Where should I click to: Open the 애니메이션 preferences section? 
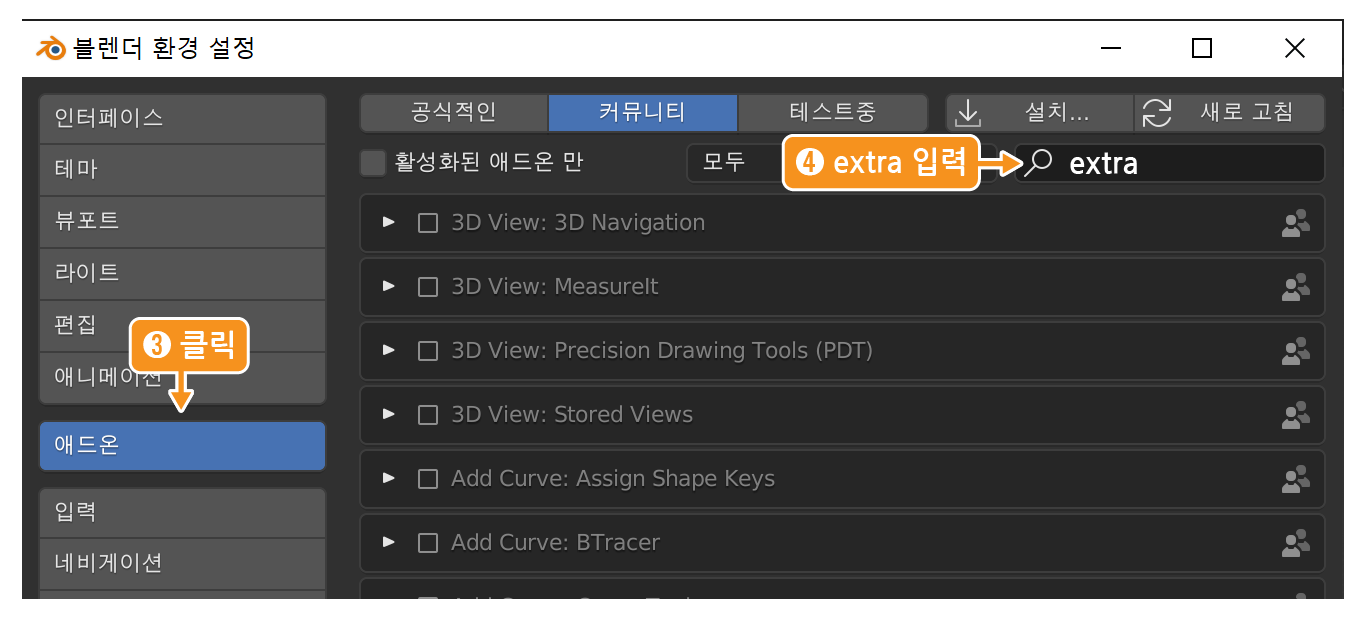pyautogui.click(x=182, y=378)
